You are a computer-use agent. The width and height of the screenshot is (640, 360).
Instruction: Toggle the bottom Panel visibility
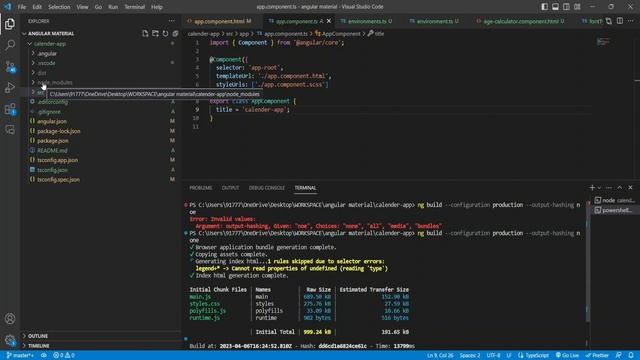(556, 7)
